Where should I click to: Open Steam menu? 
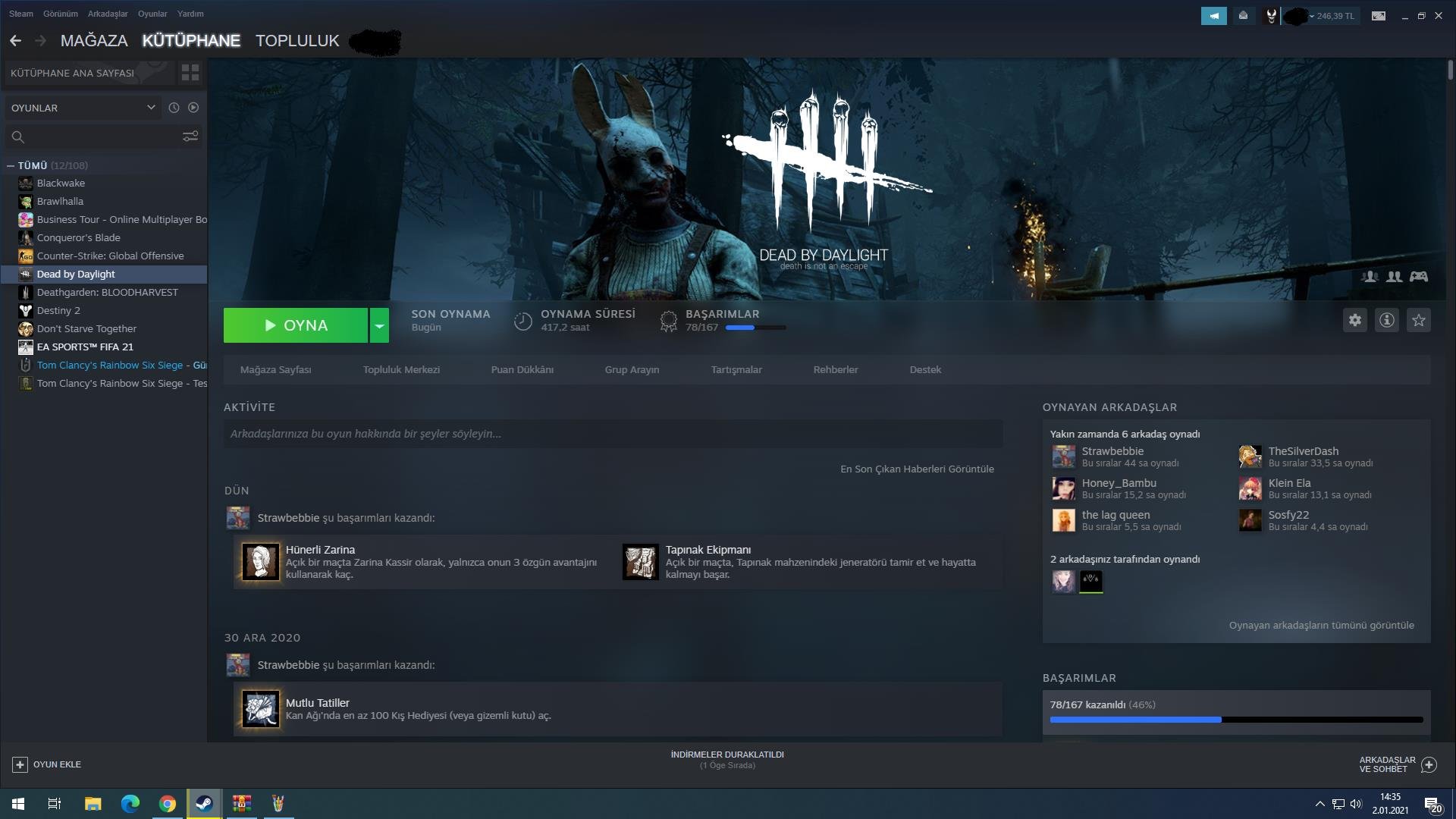(21, 14)
